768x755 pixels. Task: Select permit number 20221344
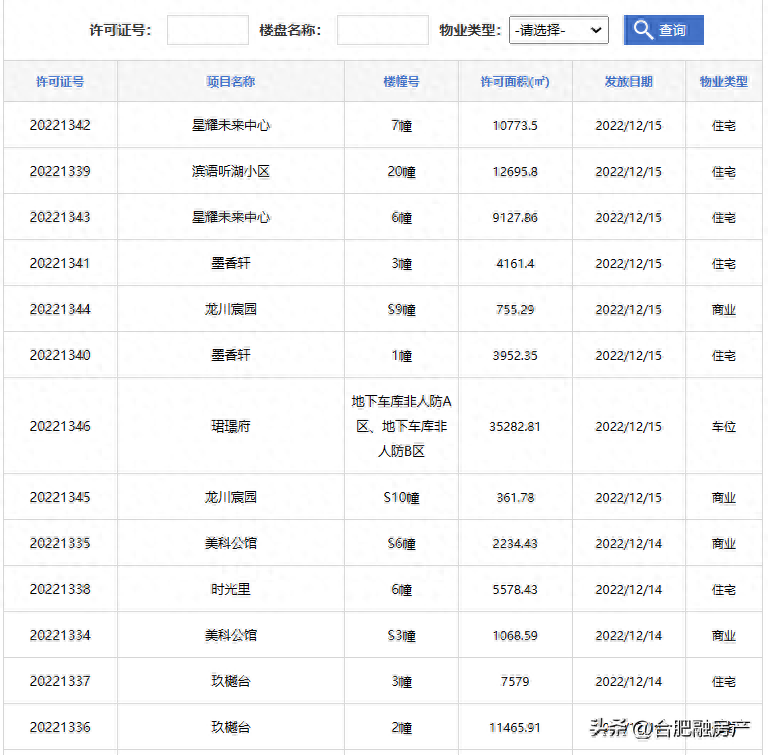point(60,309)
